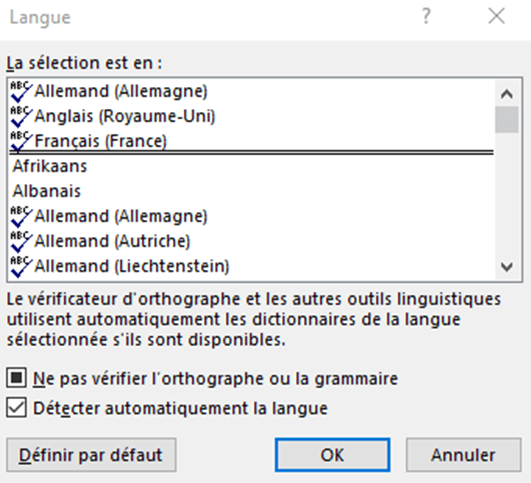Toggle Ne pas vérifier l'orthographe ou la grammaire
The image size is (531, 483).
16,378
